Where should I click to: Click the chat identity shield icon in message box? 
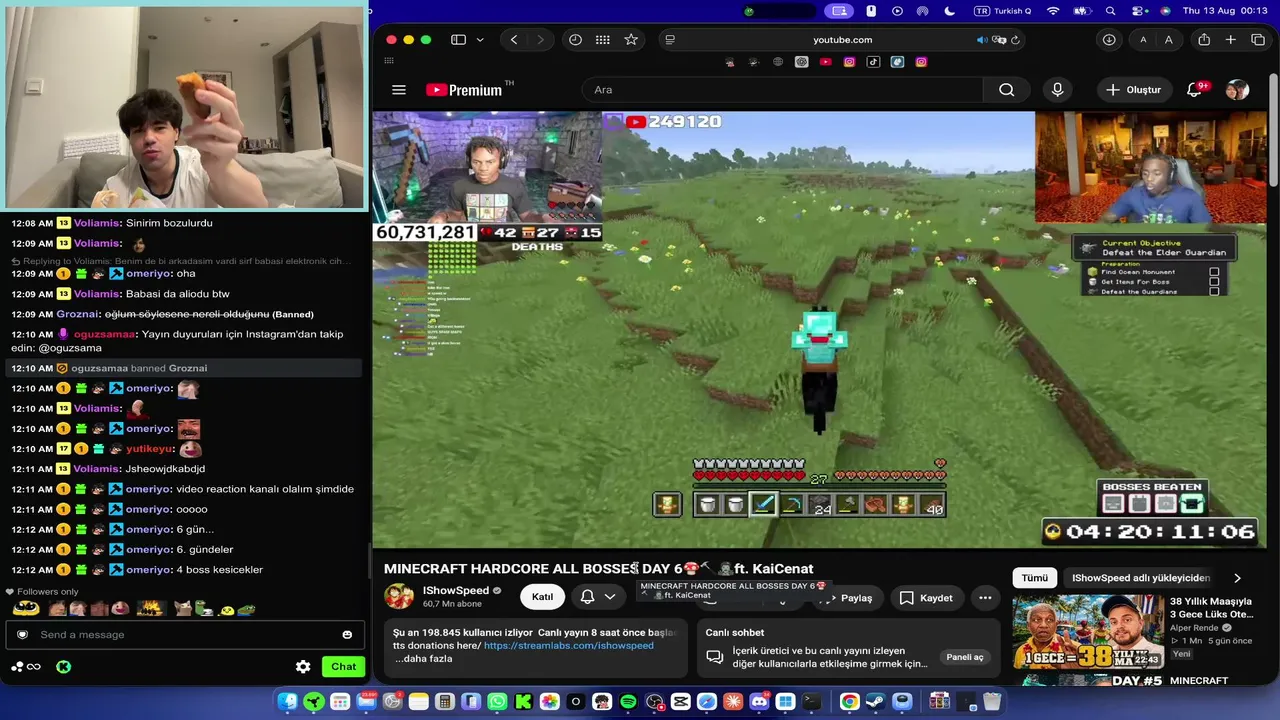coord(22,635)
